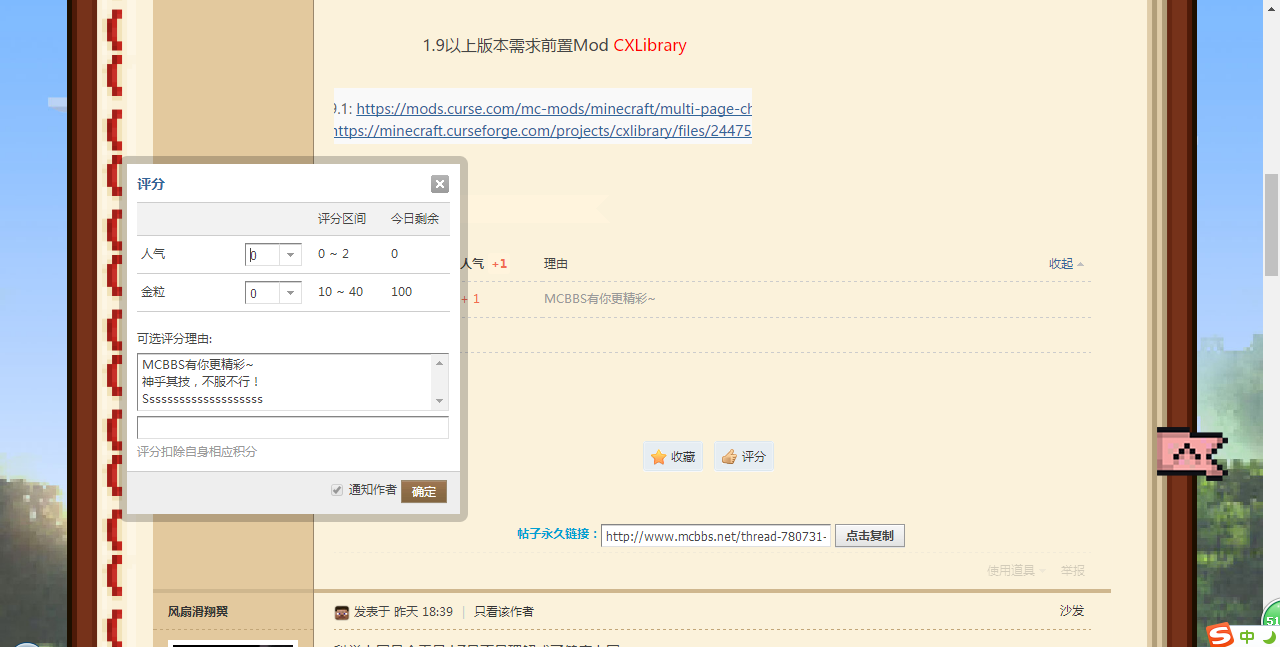Open the mods.curse.com multi-page link

(554, 109)
